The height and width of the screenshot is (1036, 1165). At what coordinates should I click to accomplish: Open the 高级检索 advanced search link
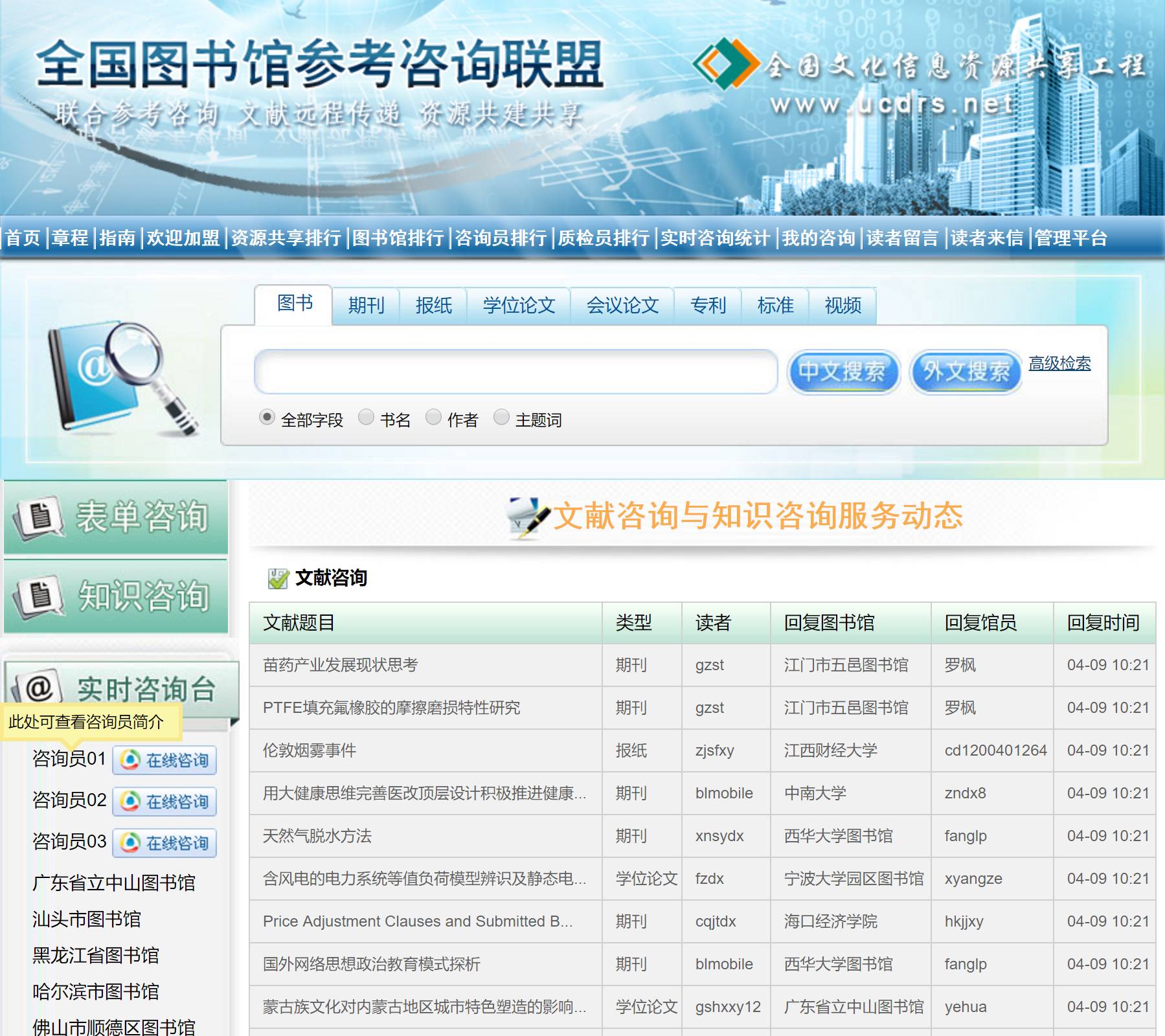(1059, 363)
